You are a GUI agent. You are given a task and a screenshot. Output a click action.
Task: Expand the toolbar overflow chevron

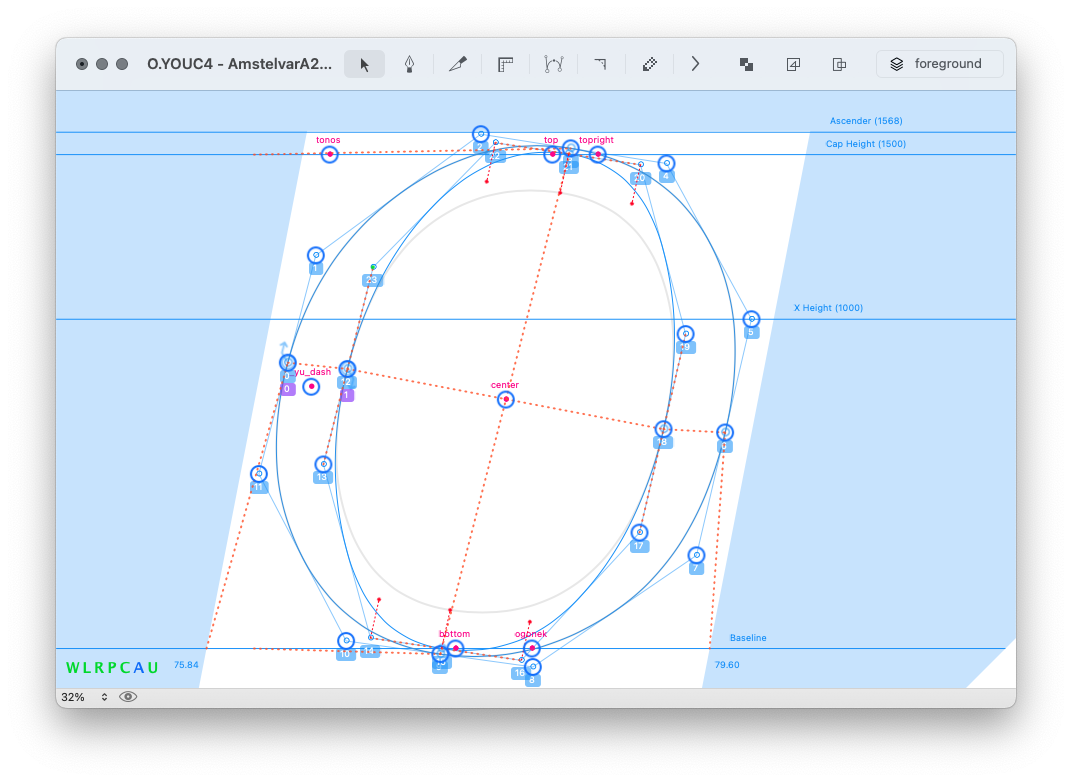pos(696,64)
